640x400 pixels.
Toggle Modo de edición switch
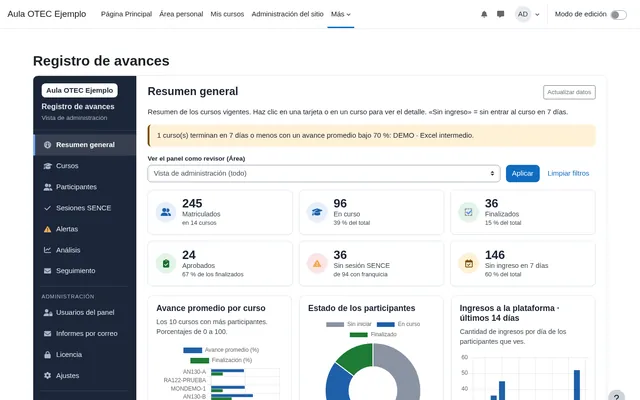click(618, 15)
